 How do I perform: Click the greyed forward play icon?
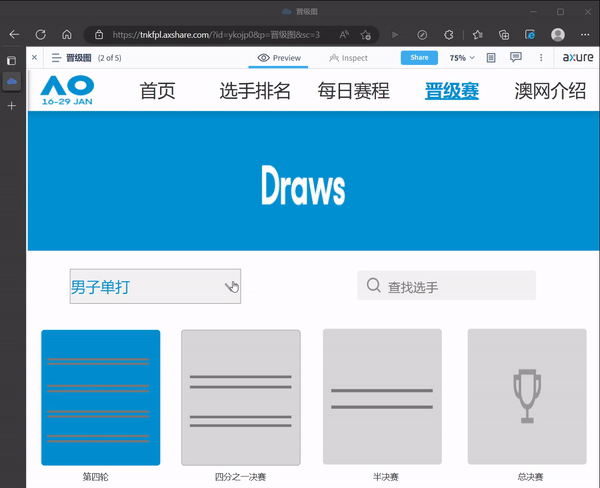395,35
